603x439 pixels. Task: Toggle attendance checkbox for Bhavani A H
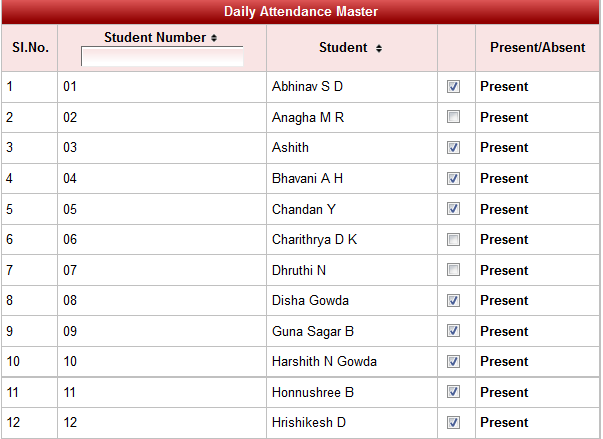(x=454, y=178)
